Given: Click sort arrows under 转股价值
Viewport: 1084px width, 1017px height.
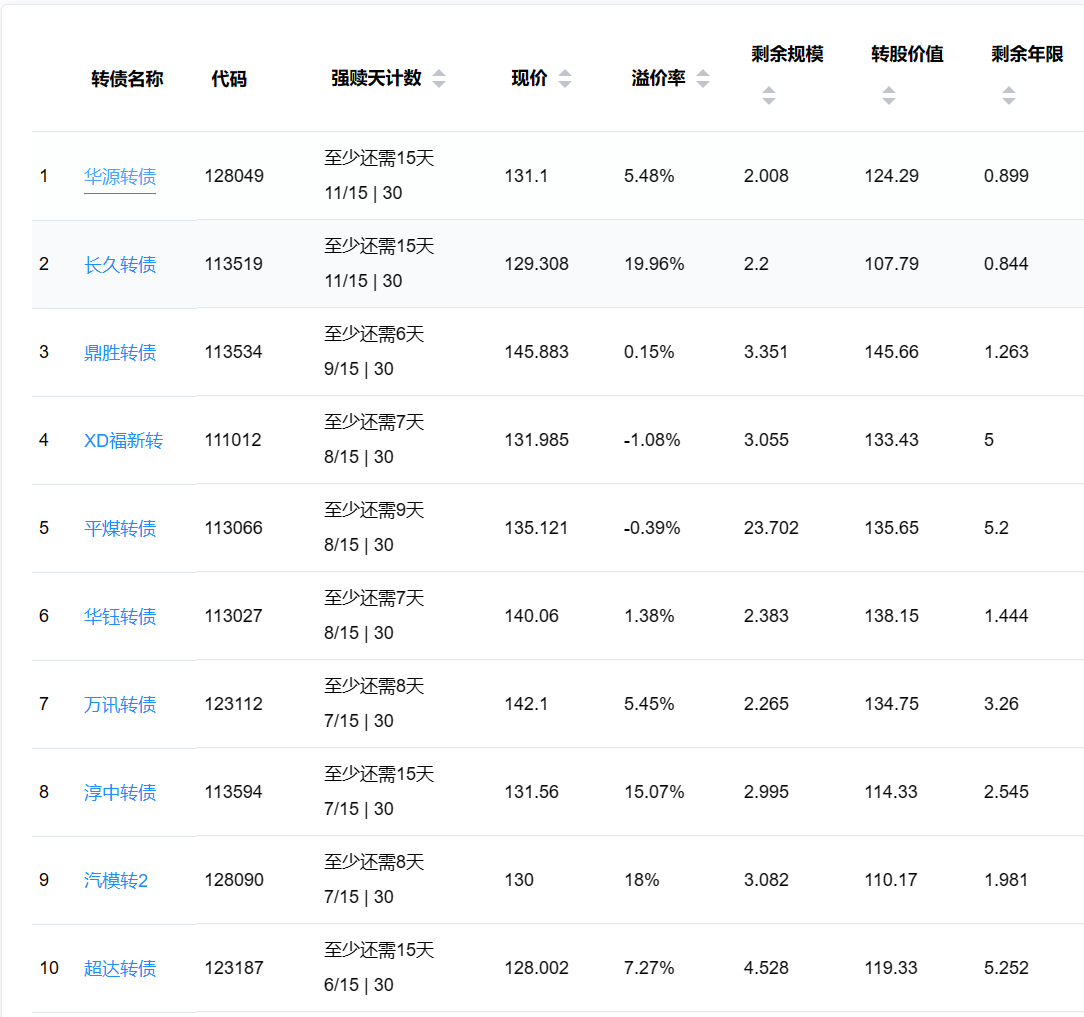Looking at the screenshot, I should pos(888,96).
